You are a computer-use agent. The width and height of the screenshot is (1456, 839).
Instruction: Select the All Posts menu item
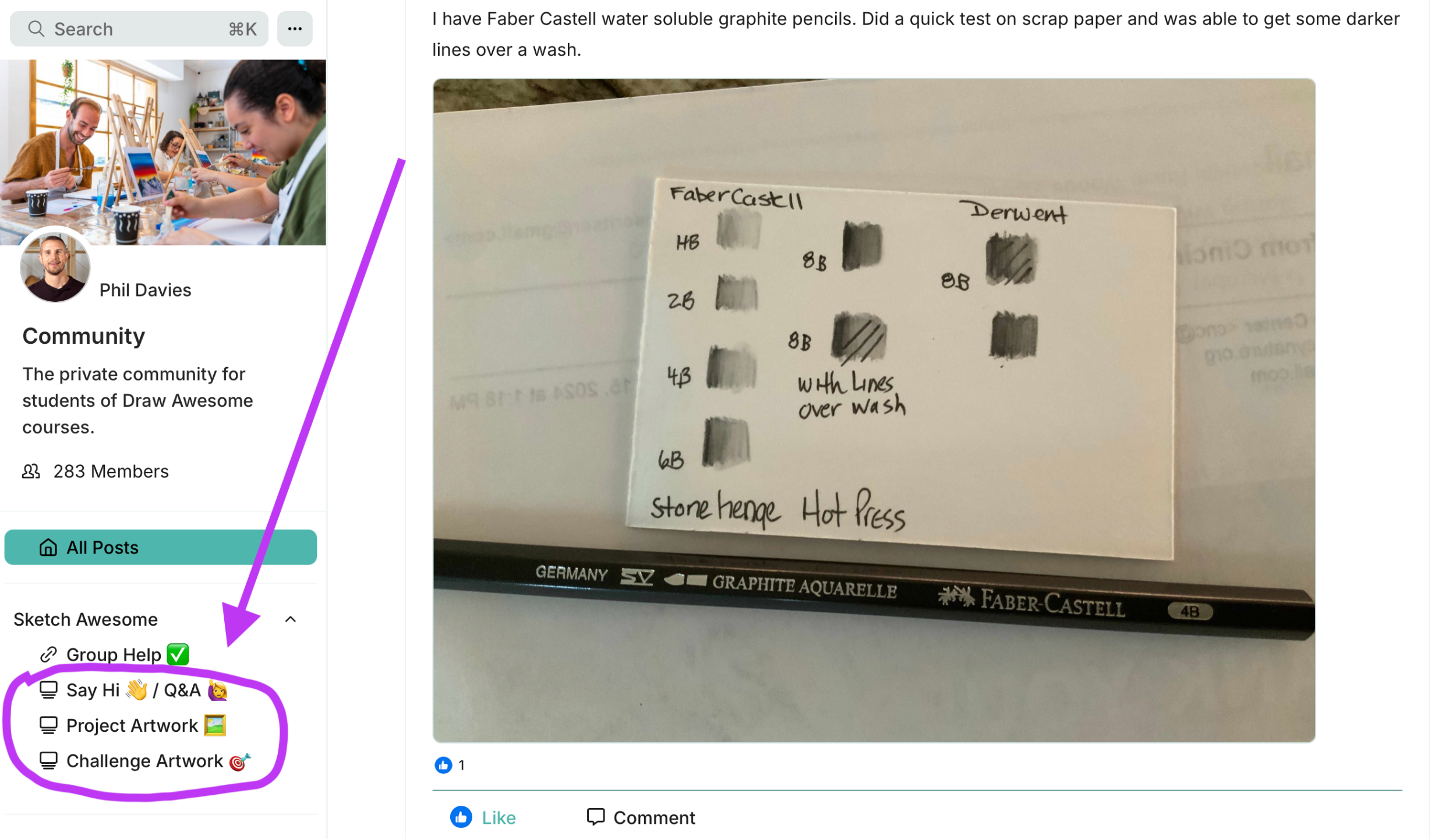coord(161,547)
